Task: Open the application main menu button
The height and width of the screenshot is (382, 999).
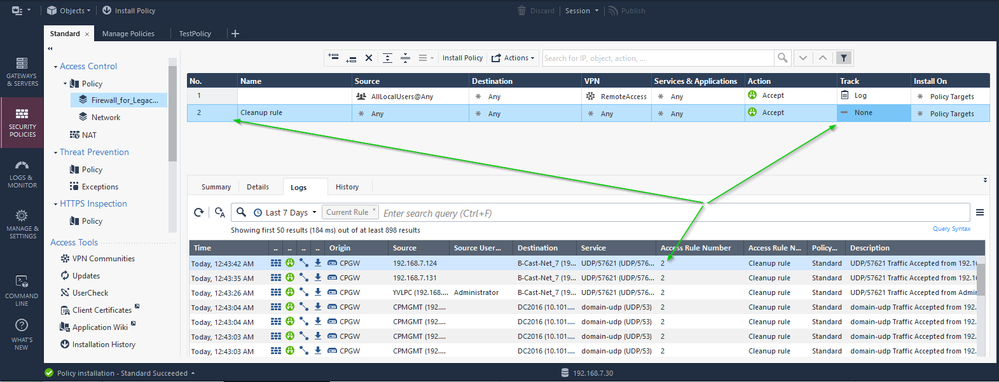Action: [x=20, y=10]
